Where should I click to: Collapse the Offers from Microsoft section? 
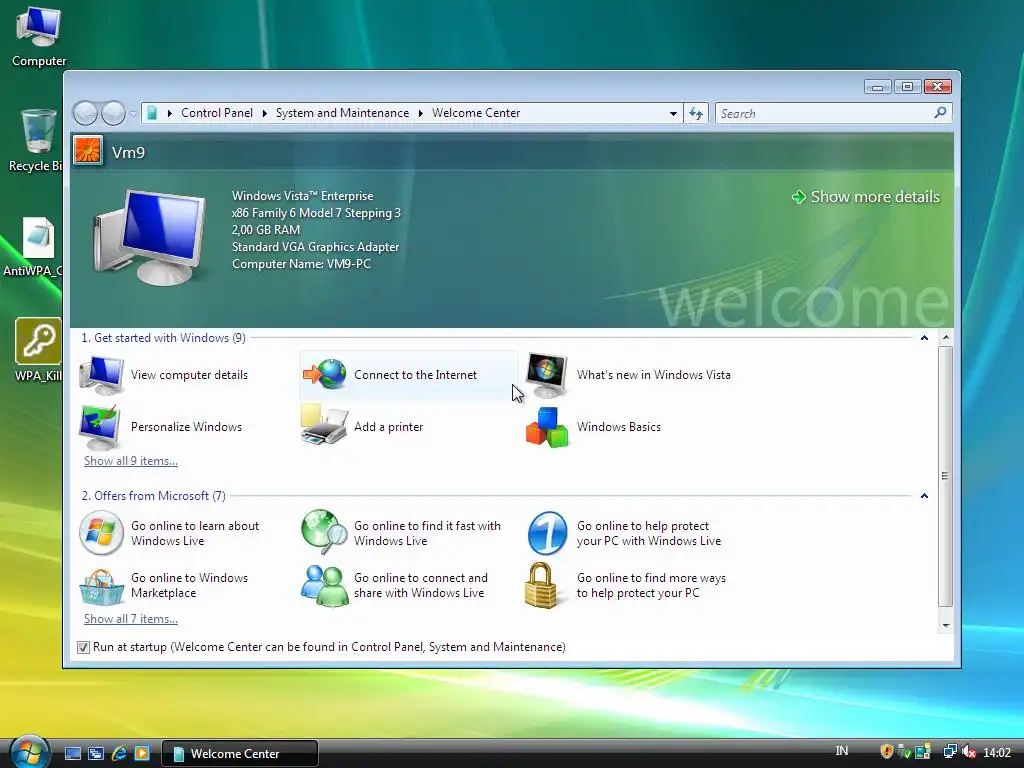(x=924, y=496)
